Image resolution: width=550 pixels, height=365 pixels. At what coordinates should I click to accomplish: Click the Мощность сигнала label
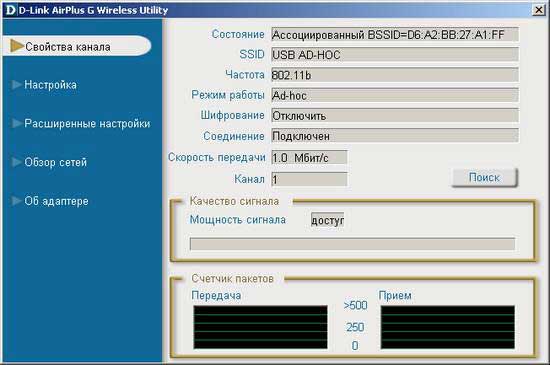(238, 219)
